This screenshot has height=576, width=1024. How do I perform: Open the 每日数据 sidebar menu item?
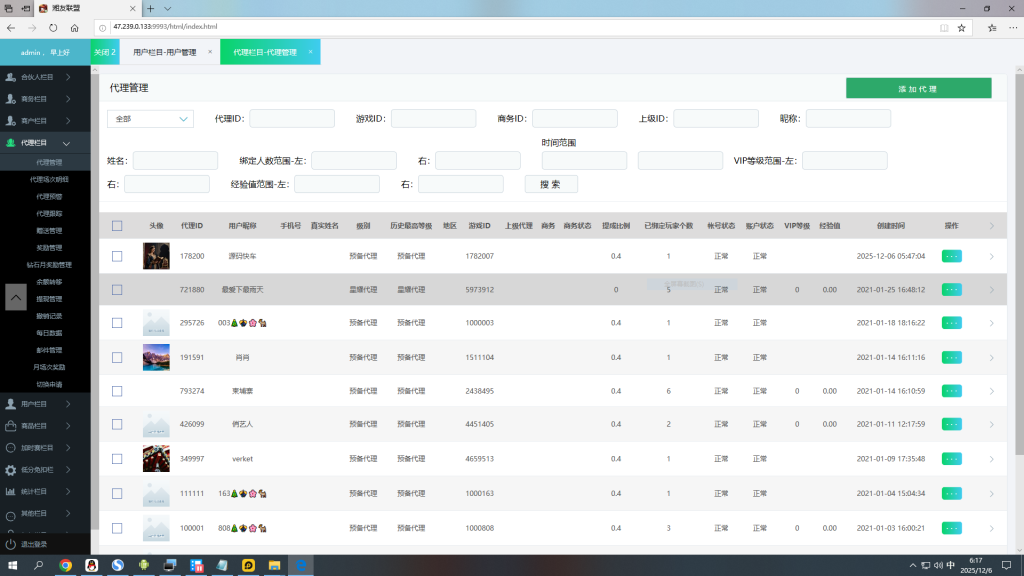click(x=49, y=332)
